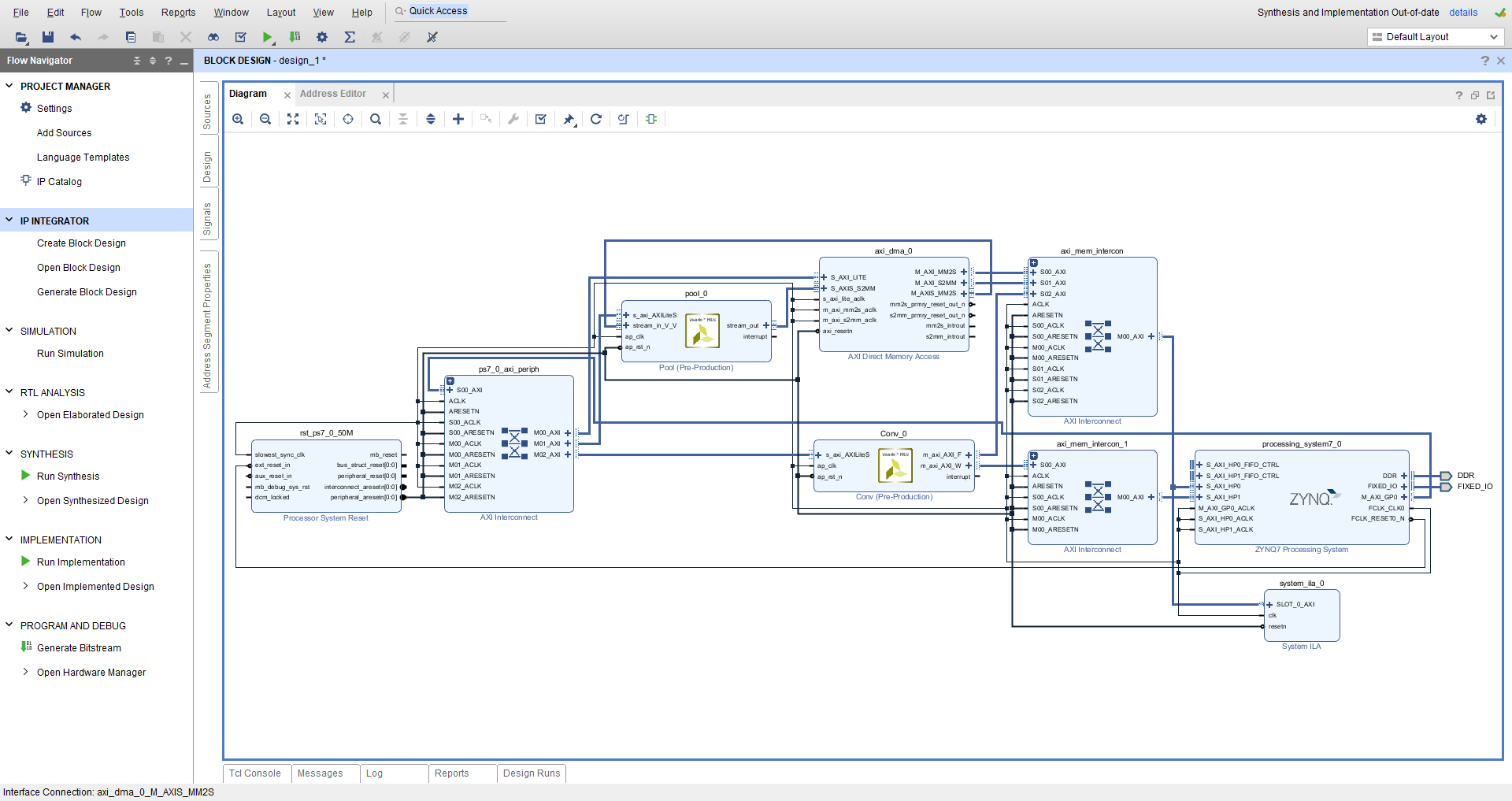Collapse the PROJECT MANAGER section
This screenshot has height=801, width=1512.
click(9, 86)
